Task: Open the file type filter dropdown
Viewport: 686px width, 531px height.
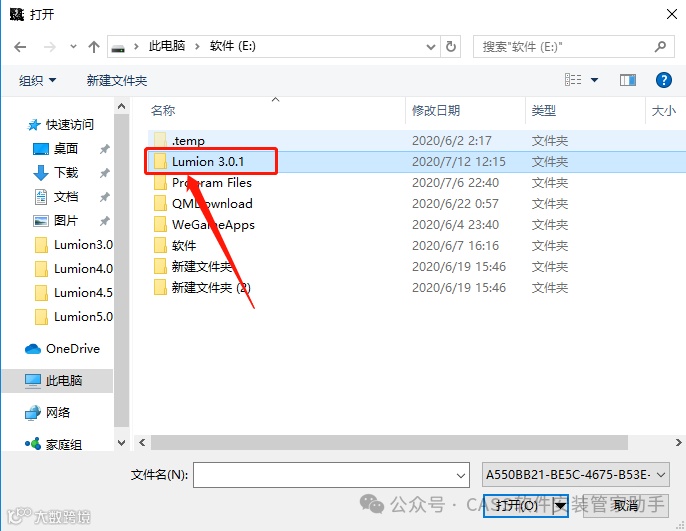Action: pyautogui.click(x=575, y=475)
